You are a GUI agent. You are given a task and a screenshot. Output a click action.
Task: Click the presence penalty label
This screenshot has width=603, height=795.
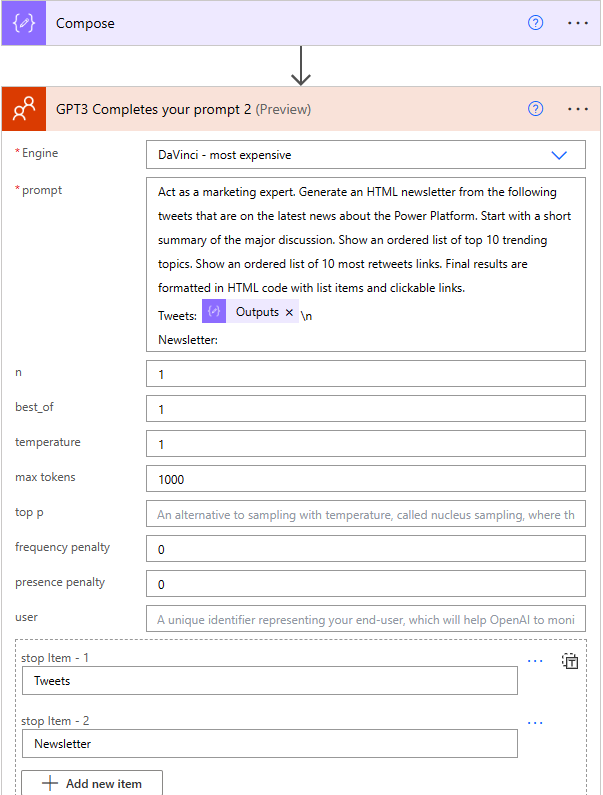[60, 582]
